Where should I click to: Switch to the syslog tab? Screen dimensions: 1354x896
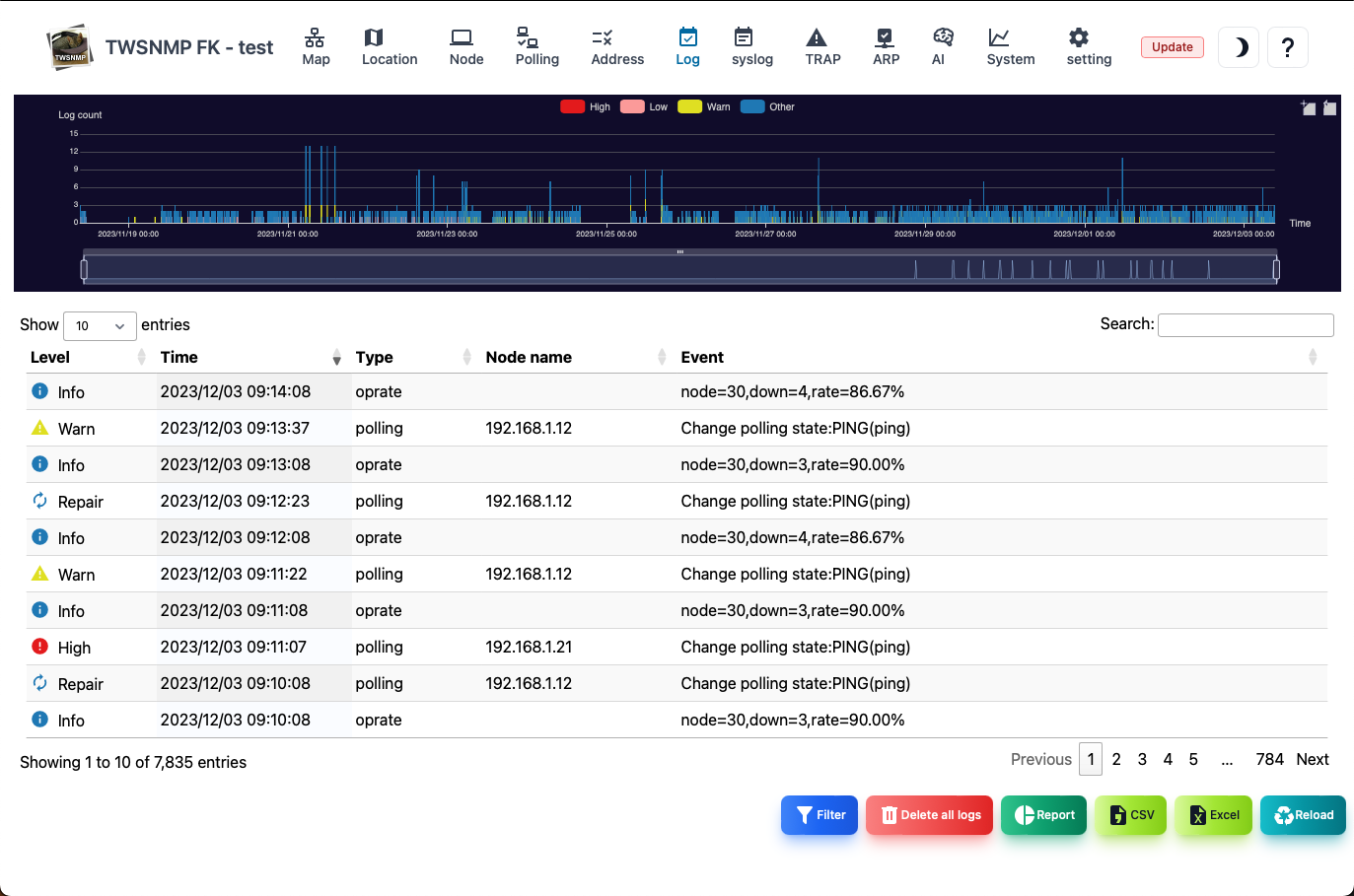[751, 46]
